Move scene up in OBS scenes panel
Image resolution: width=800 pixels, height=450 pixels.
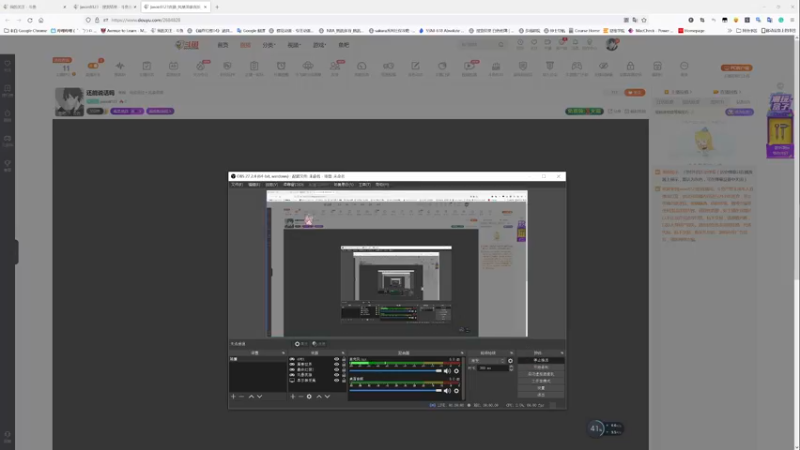(251, 396)
